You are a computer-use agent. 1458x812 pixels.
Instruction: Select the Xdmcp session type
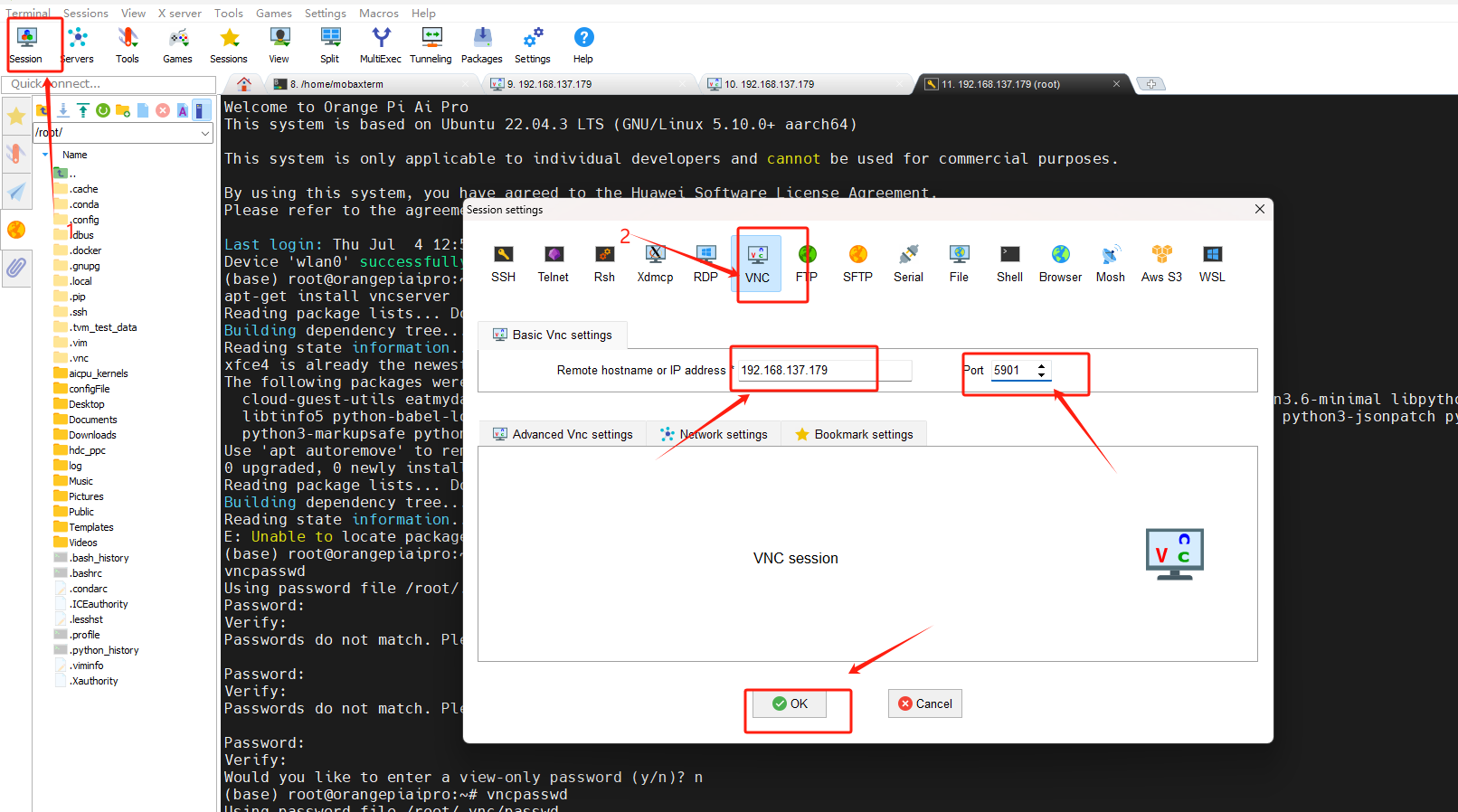tap(655, 263)
